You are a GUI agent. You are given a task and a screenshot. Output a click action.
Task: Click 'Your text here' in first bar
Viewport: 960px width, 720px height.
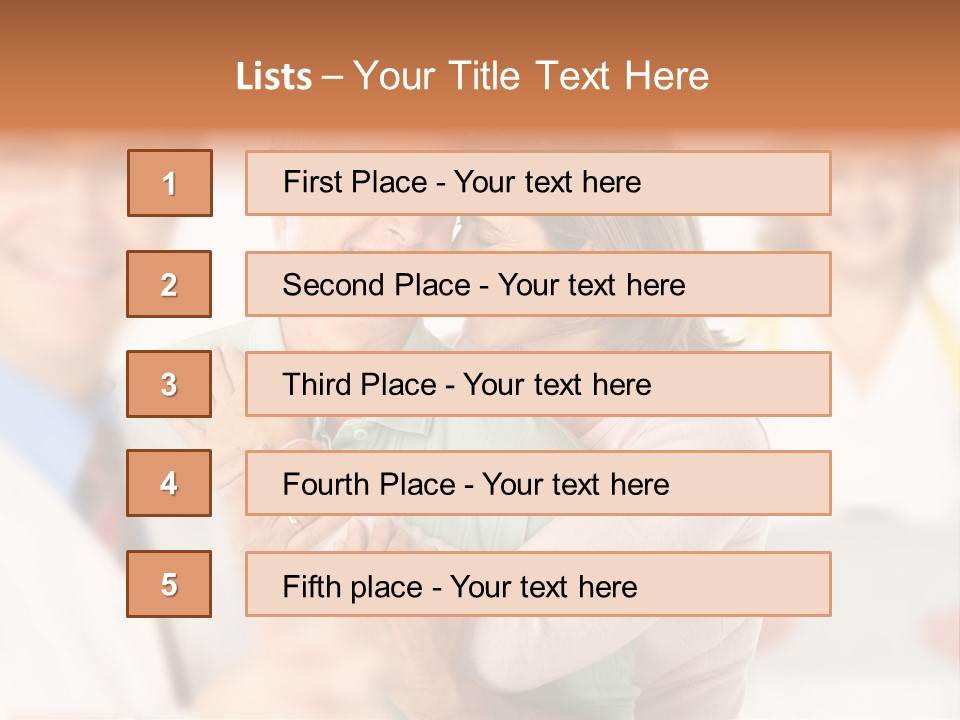tap(547, 182)
